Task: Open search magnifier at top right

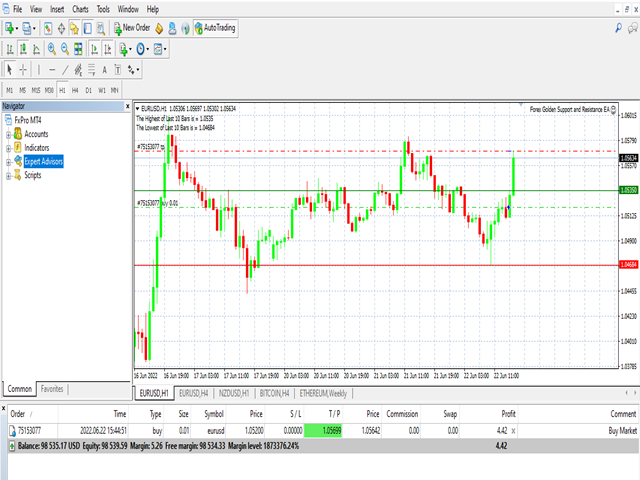Action: 618,28
